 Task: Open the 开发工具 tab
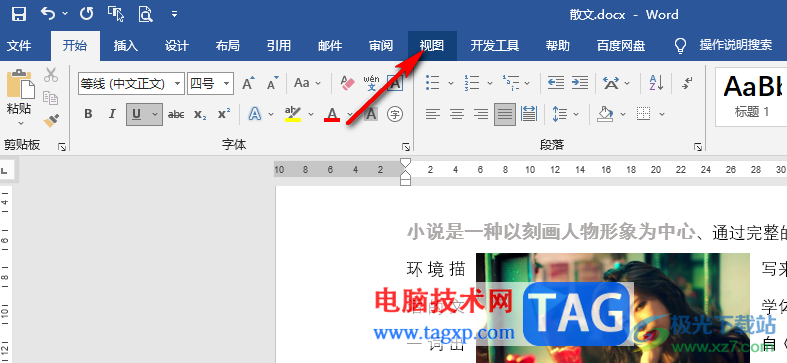(x=495, y=46)
